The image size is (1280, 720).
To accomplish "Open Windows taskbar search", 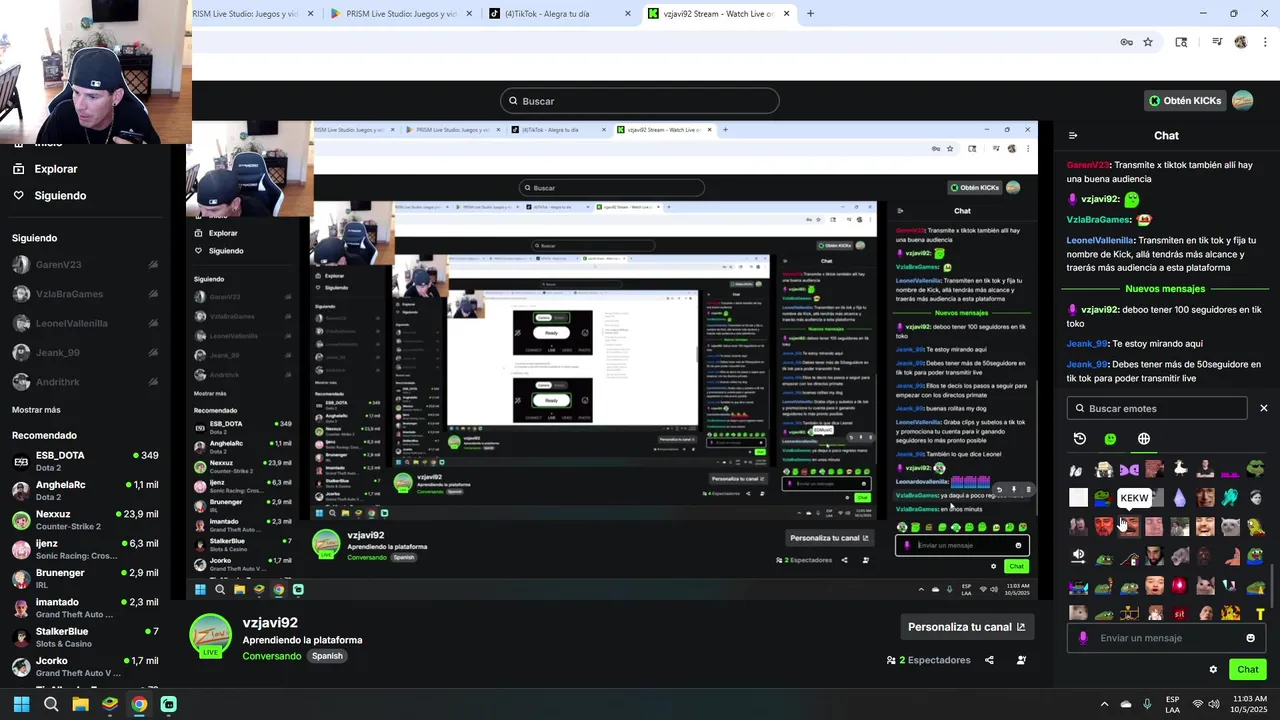I will 51,705.
